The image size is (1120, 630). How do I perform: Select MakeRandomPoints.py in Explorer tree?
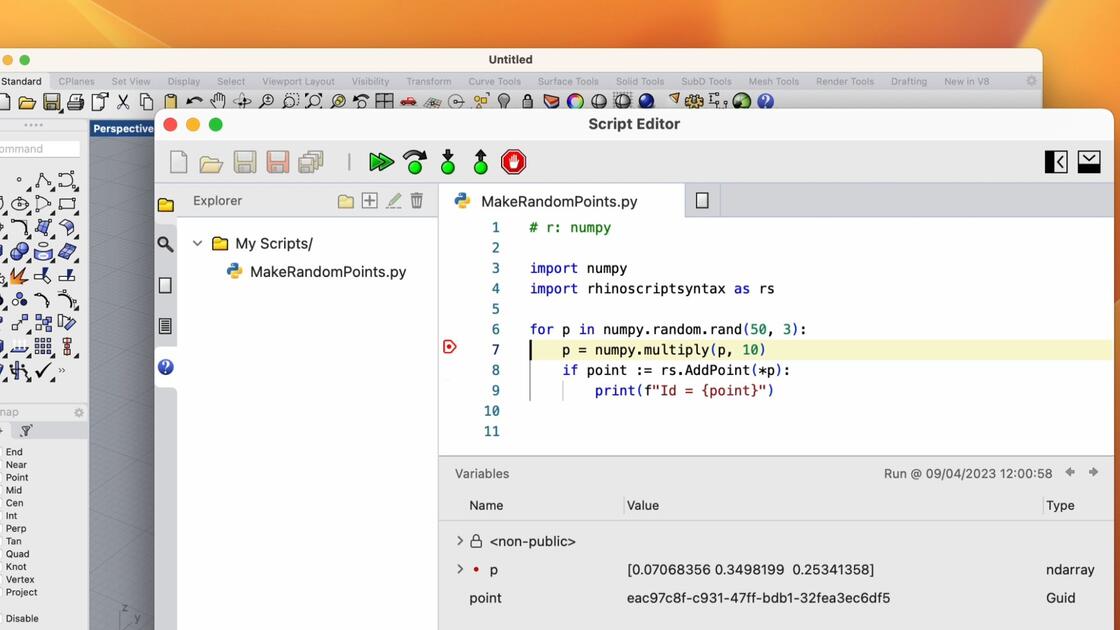[x=328, y=272]
